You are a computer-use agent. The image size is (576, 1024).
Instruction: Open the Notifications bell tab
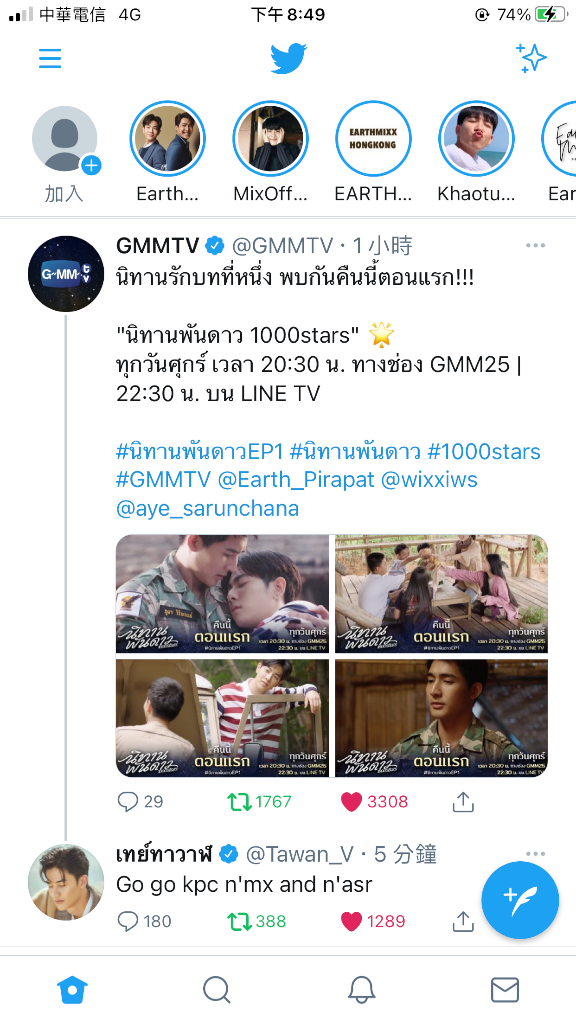point(360,989)
